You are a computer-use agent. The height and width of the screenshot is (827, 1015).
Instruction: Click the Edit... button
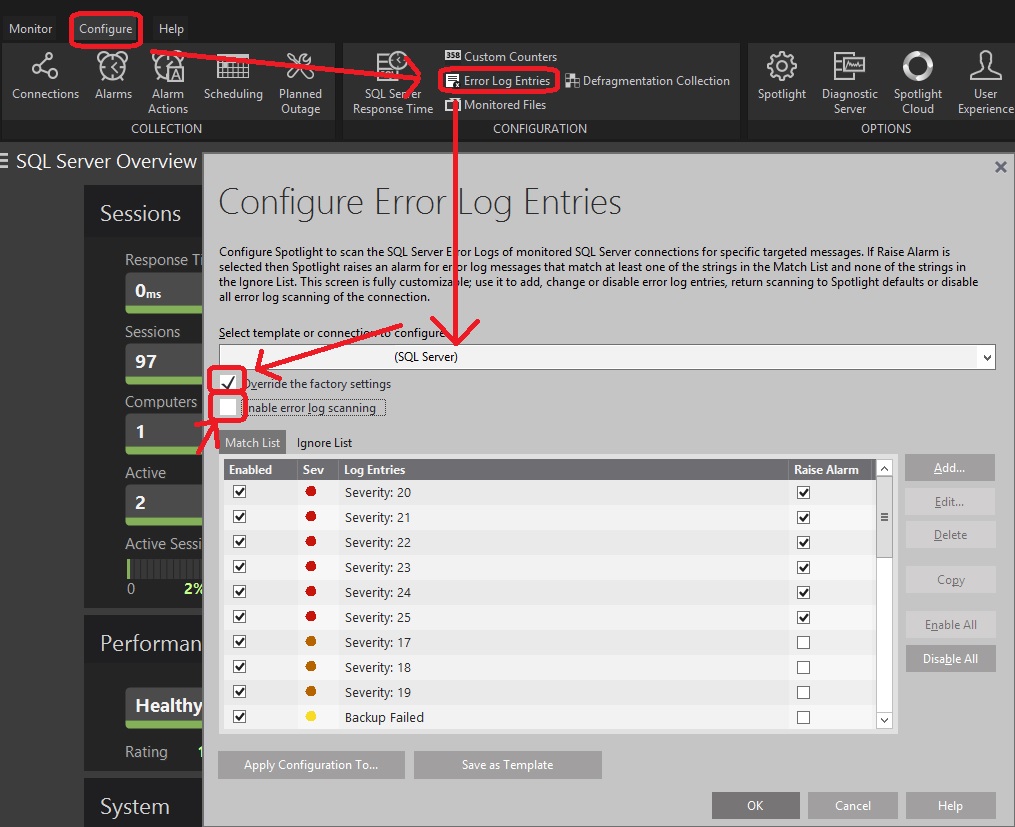click(950, 502)
